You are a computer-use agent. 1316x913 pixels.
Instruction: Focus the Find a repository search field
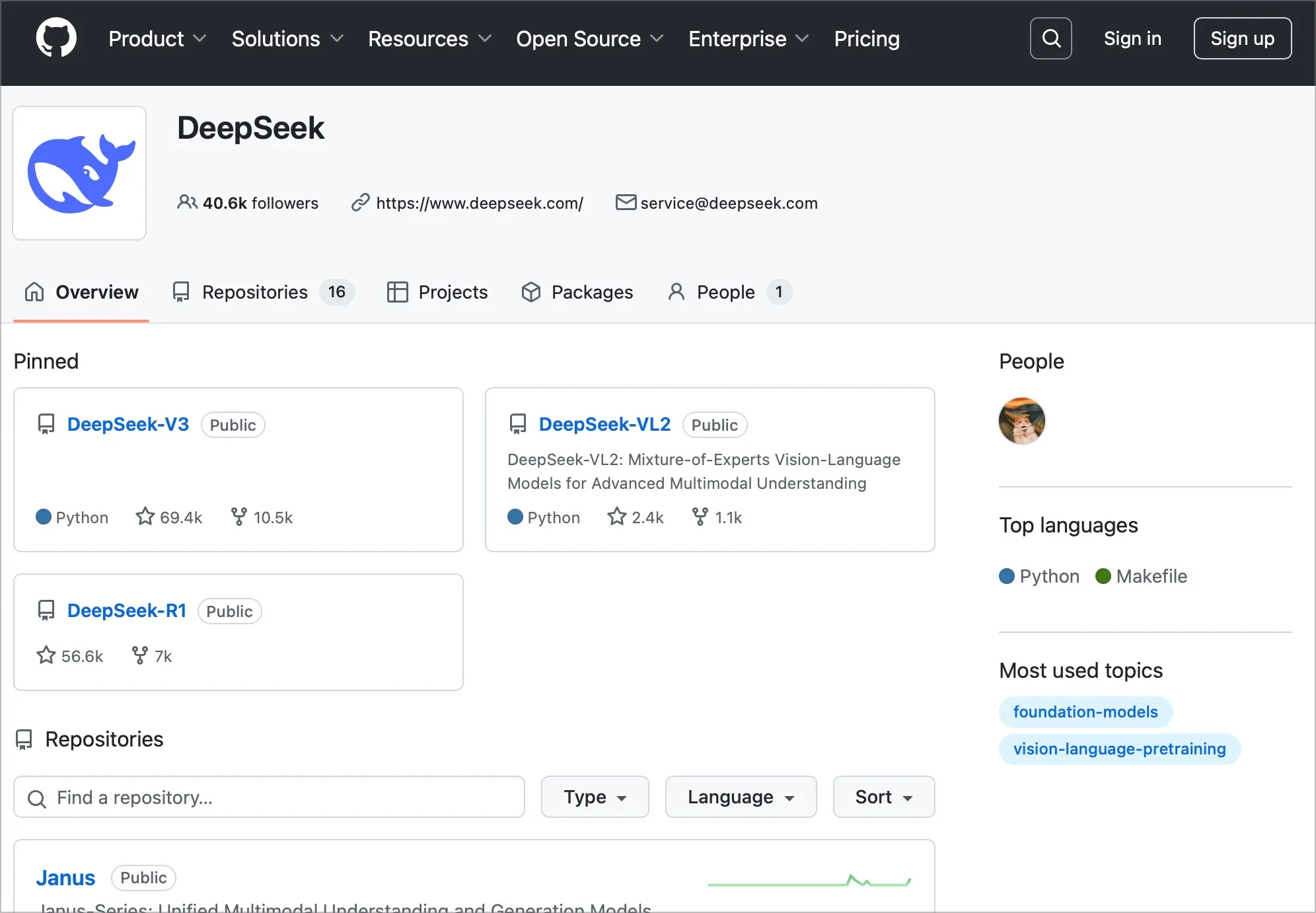coord(270,797)
